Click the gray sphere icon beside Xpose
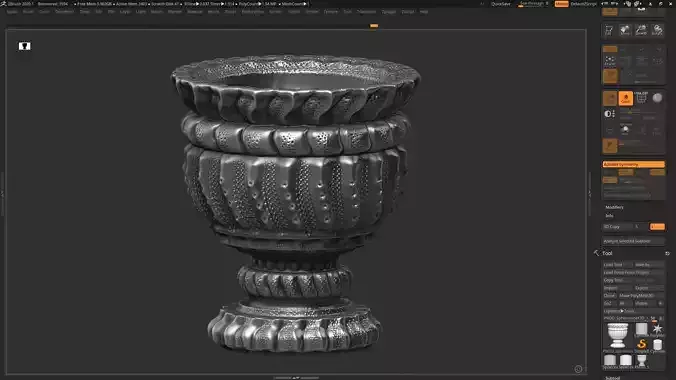 pos(657,98)
